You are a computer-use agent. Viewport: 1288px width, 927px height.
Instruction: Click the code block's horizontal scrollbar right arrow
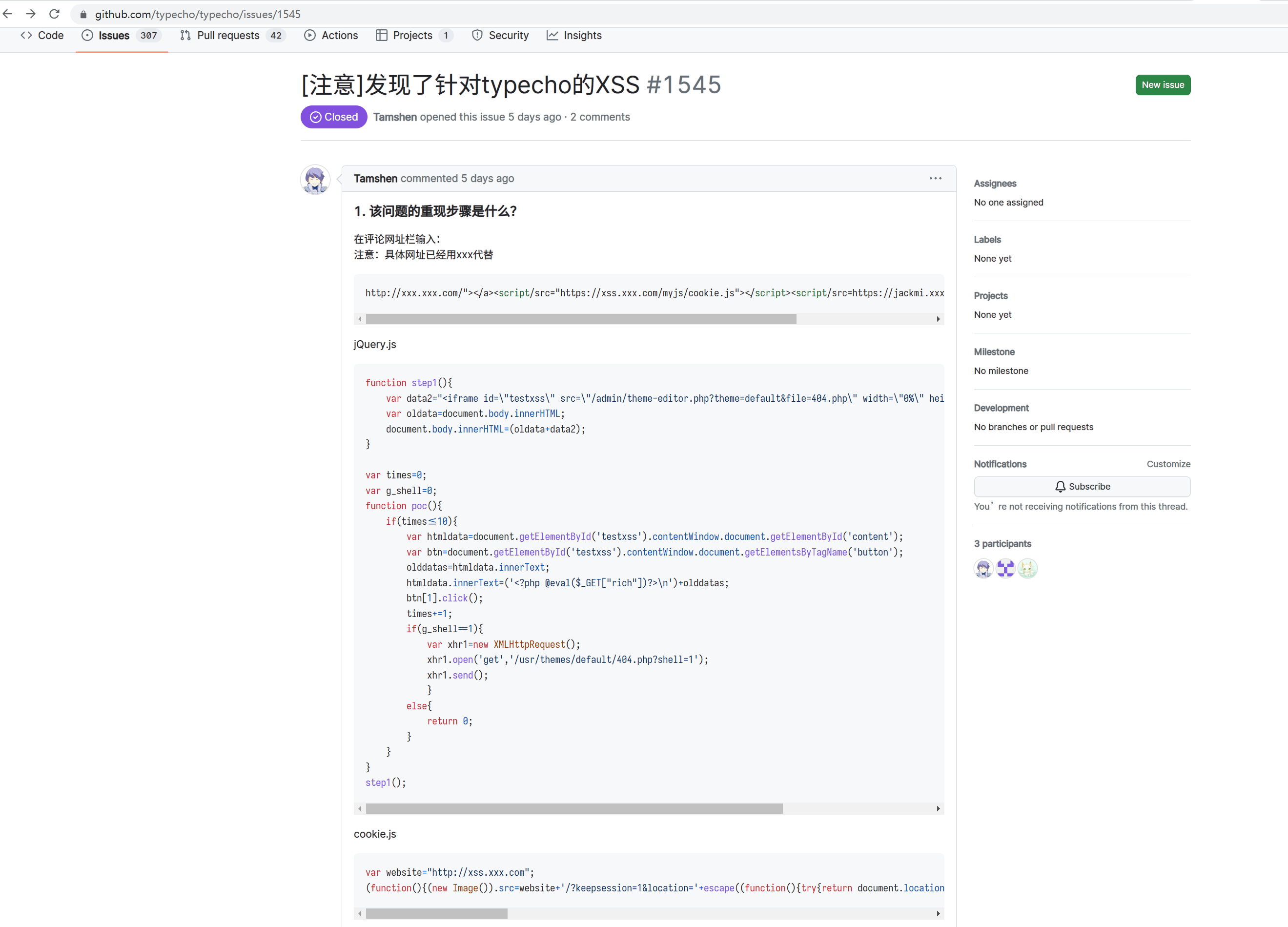pyautogui.click(x=938, y=319)
